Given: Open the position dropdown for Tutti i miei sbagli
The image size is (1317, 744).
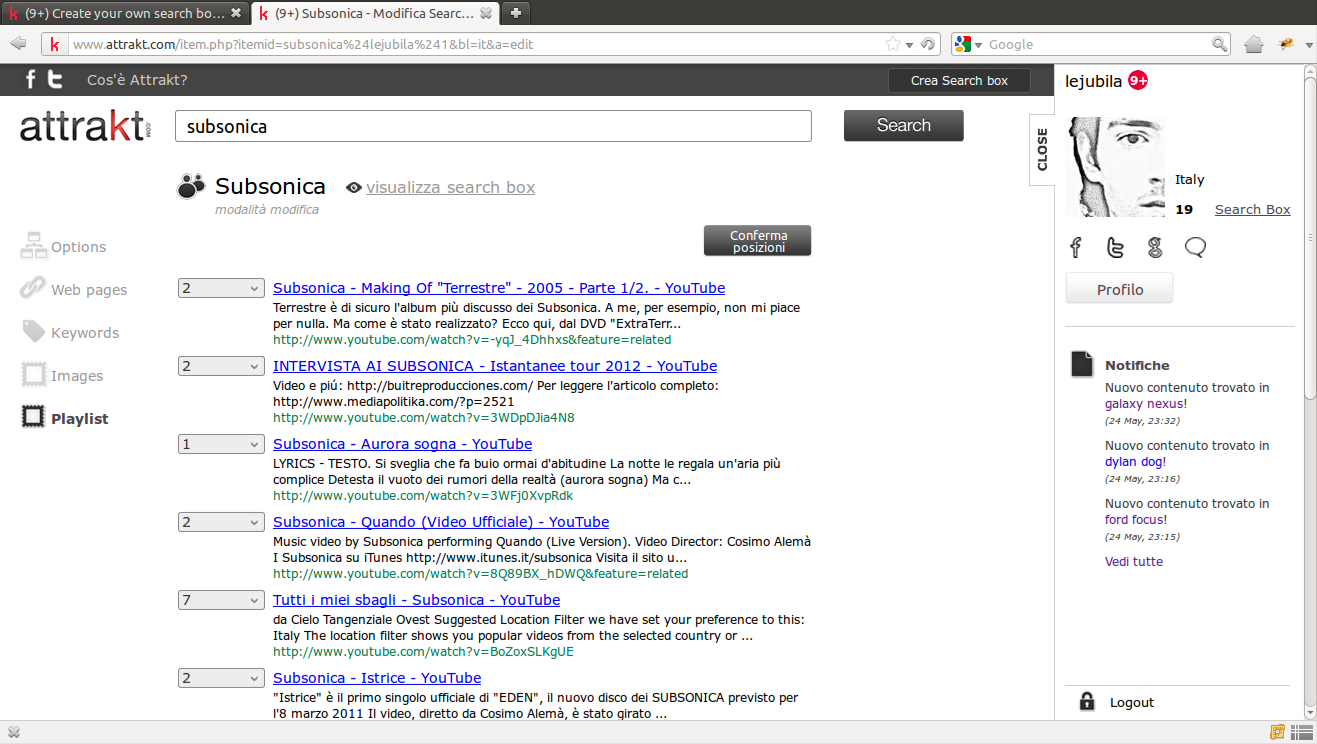Looking at the screenshot, I should pyautogui.click(x=221, y=600).
